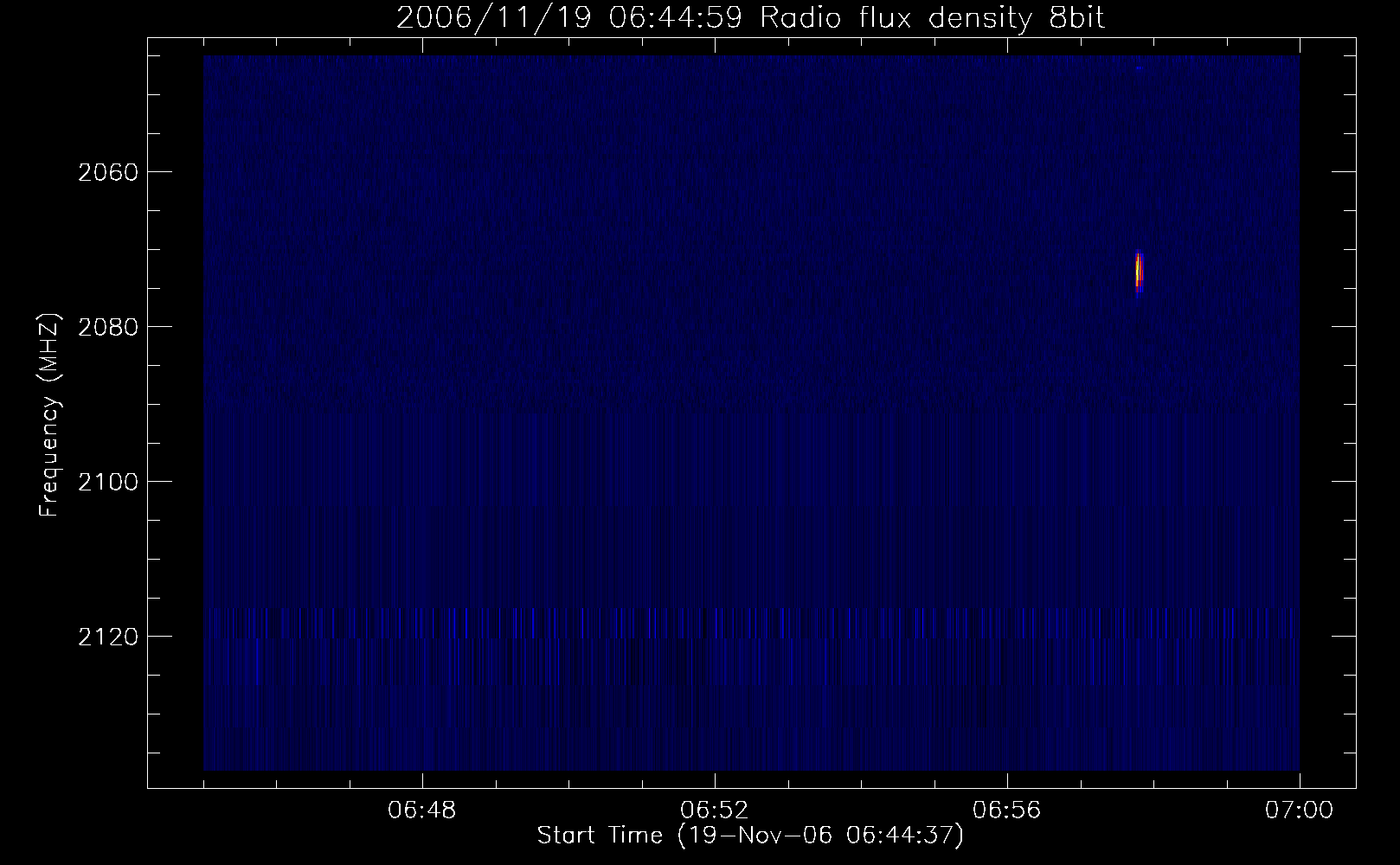The width and height of the screenshot is (1400, 865).
Task: Click the black margin strip left of spectrogram
Action: [176, 415]
